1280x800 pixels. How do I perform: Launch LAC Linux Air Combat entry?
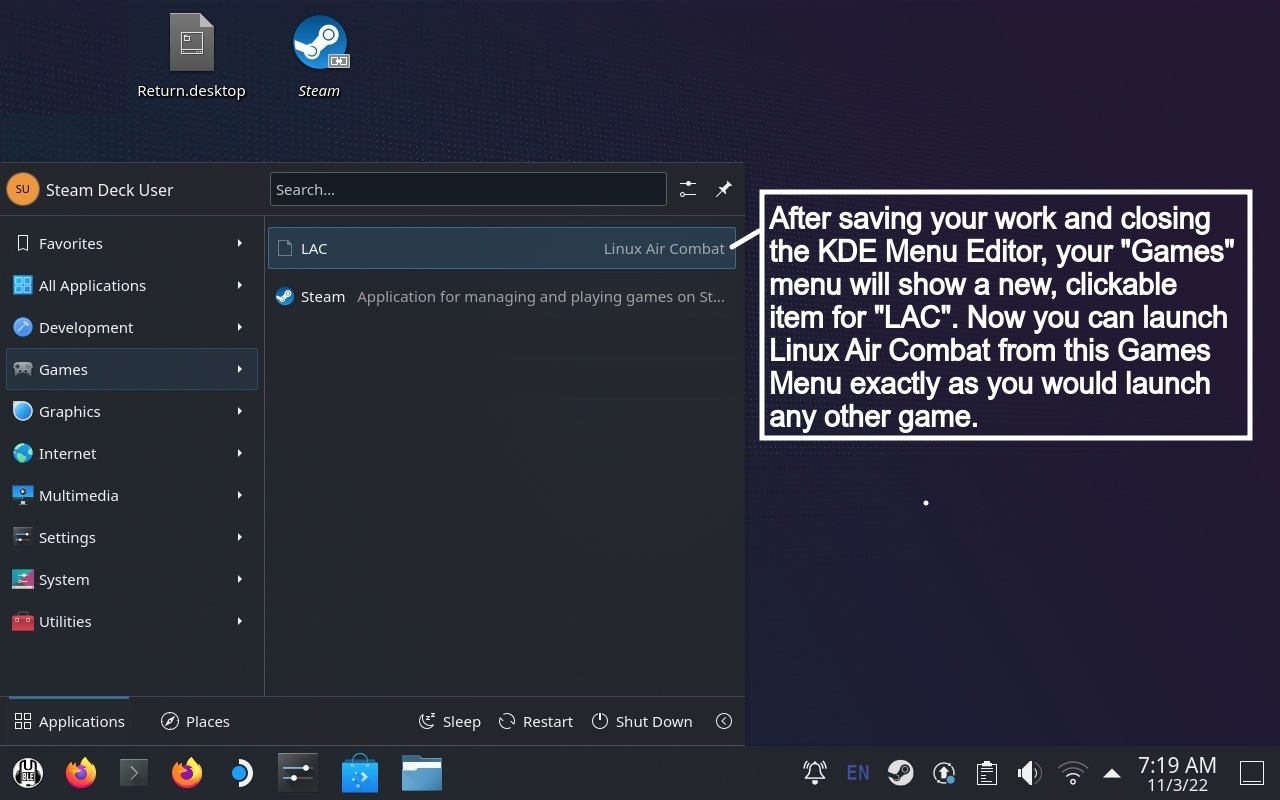click(502, 248)
